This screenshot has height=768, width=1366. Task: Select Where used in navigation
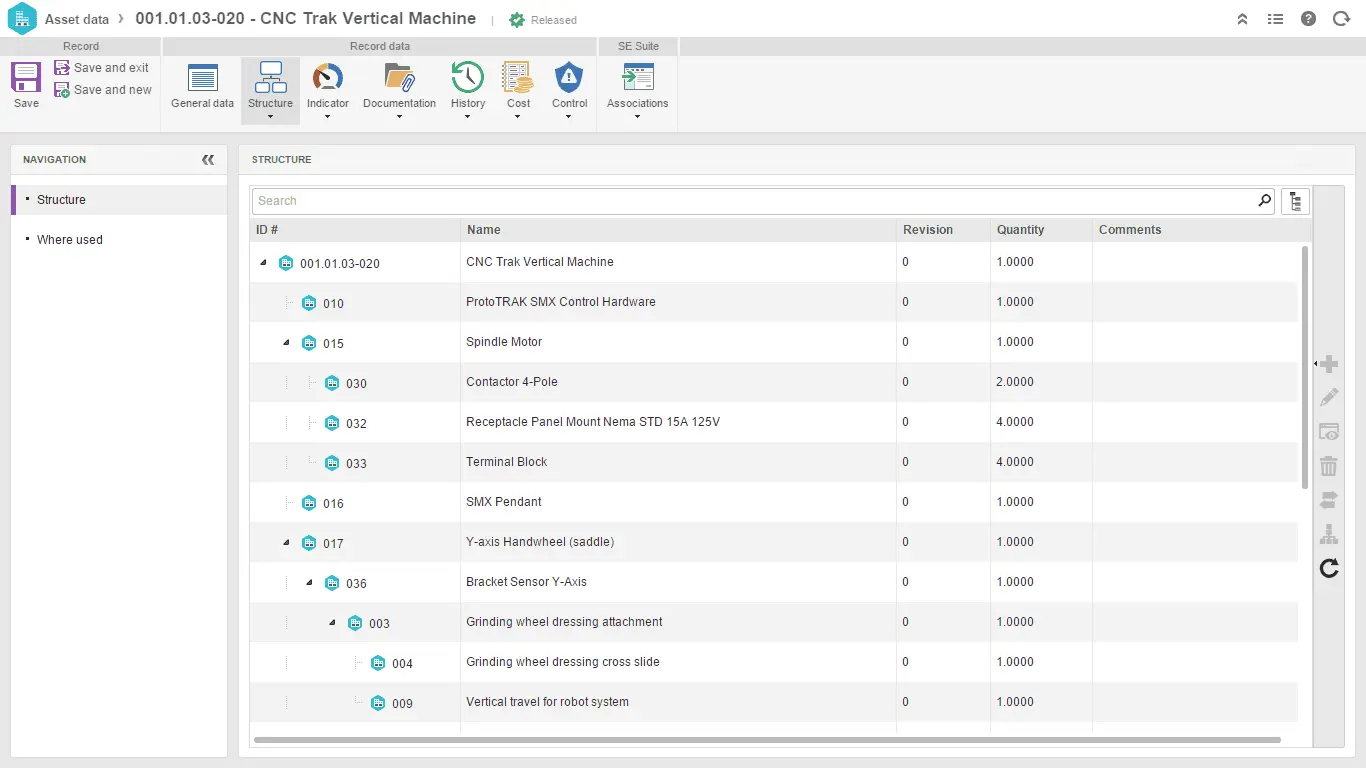tap(70, 240)
